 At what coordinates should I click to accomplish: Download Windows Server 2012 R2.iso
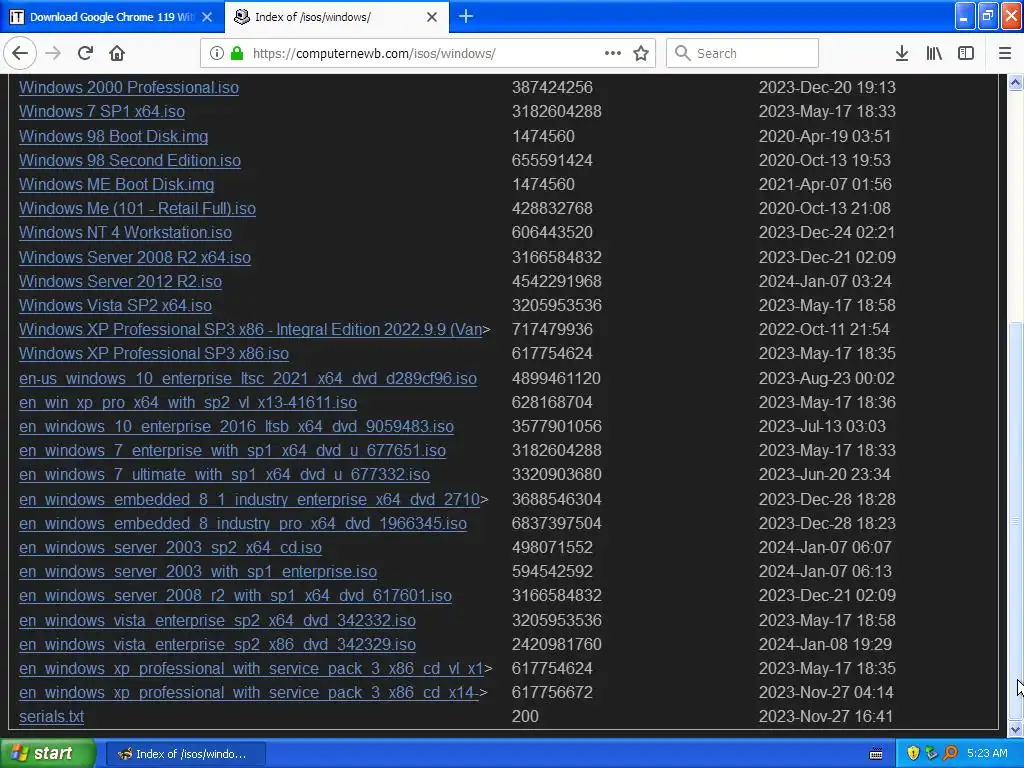coord(120,281)
